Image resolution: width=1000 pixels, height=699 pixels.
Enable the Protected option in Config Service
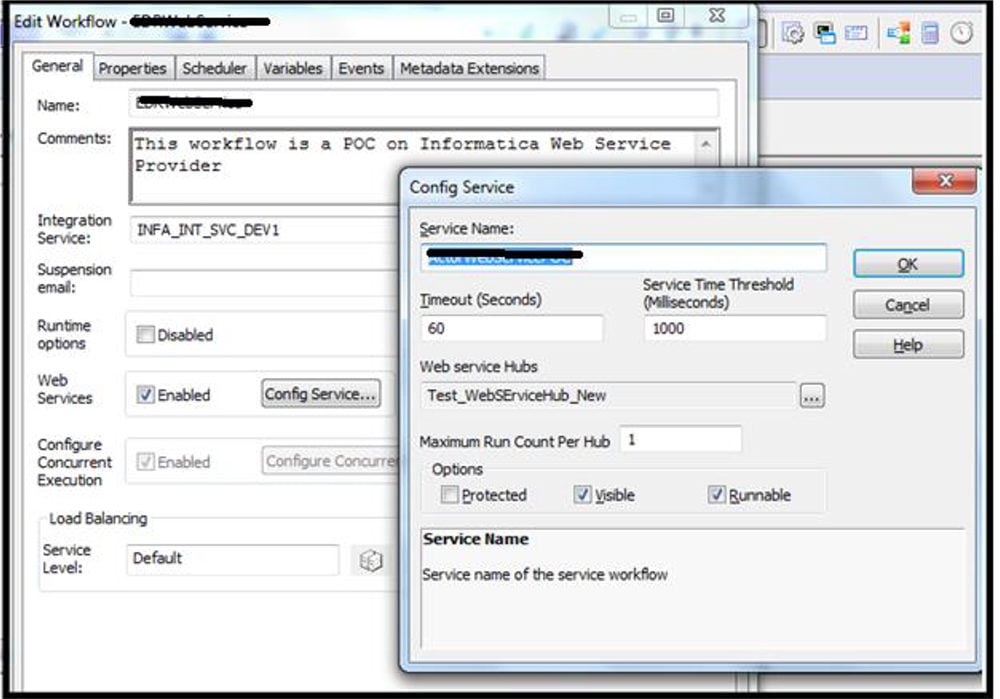click(449, 495)
